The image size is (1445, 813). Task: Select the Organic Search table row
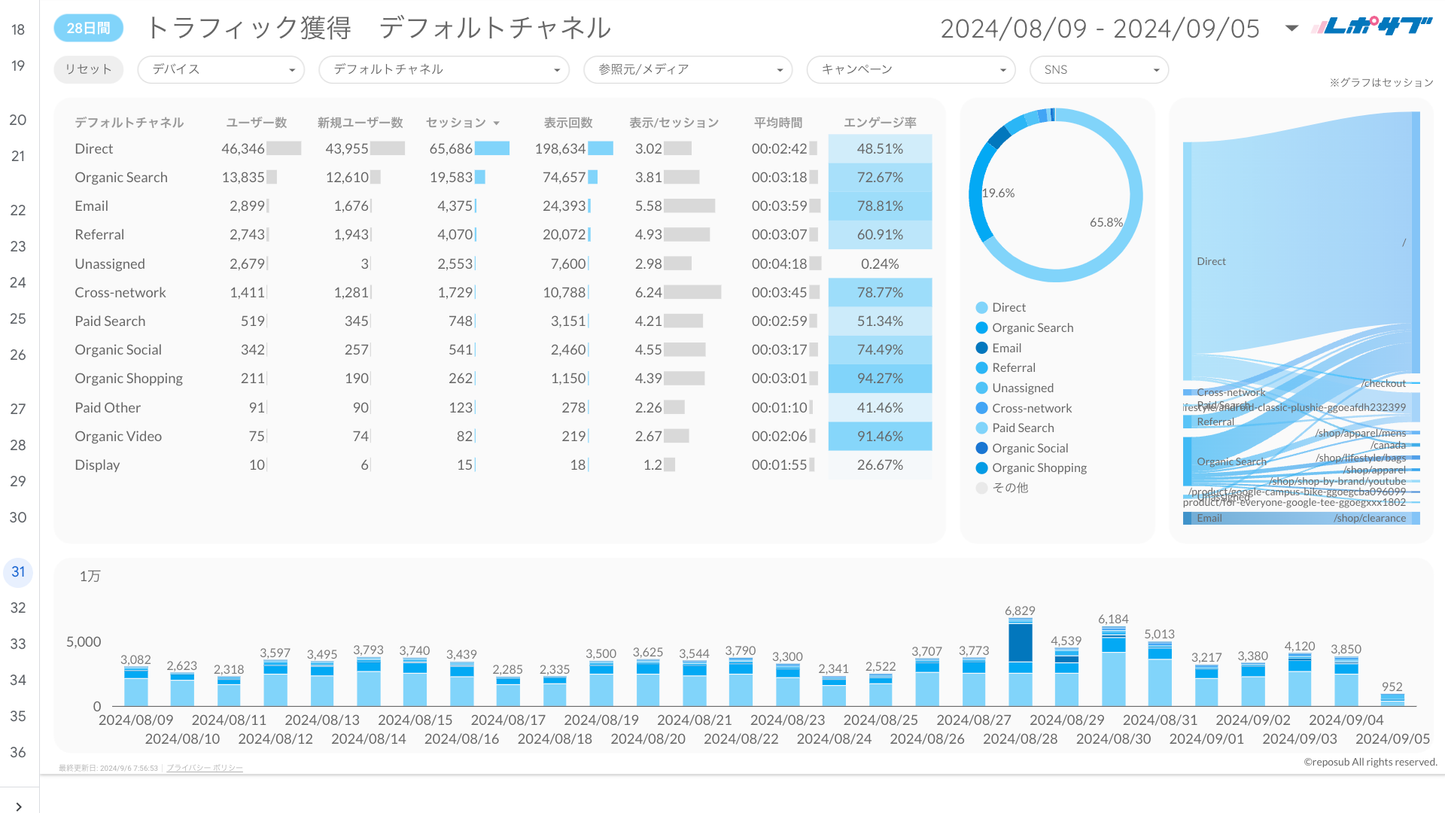(121, 177)
